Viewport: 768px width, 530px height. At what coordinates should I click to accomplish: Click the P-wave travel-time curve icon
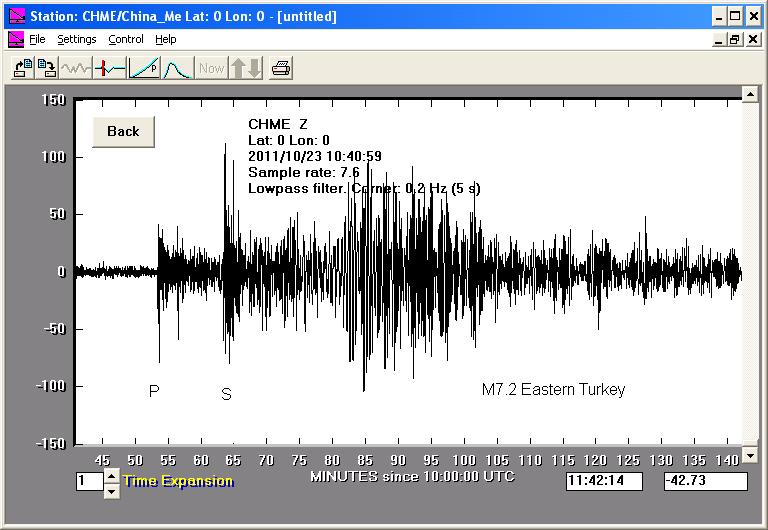click(x=144, y=68)
